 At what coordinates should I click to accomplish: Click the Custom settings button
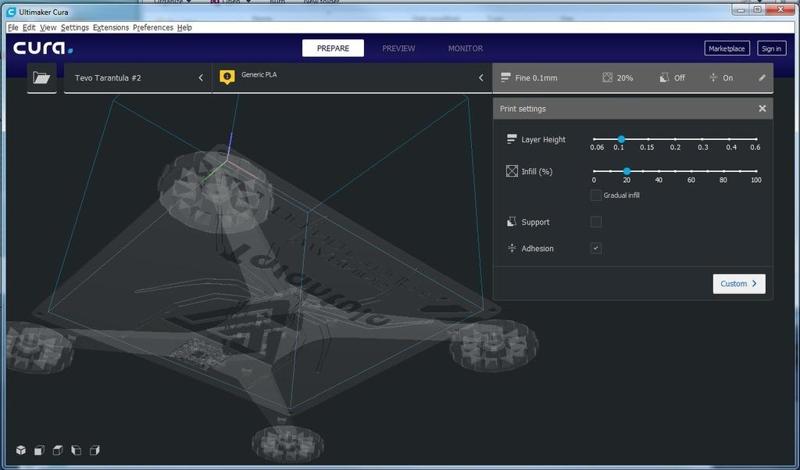[739, 284]
